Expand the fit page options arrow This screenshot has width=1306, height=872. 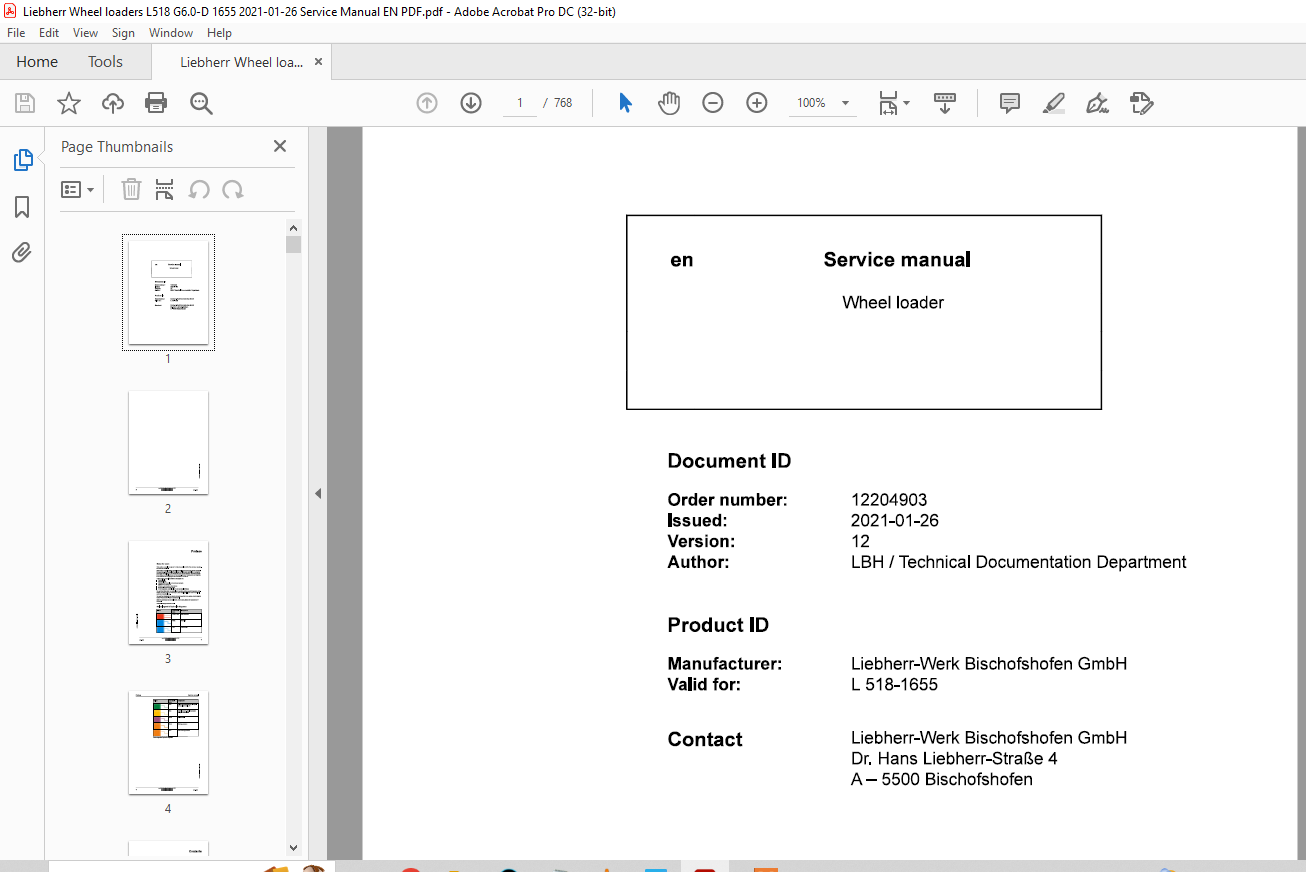[x=906, y=103]
